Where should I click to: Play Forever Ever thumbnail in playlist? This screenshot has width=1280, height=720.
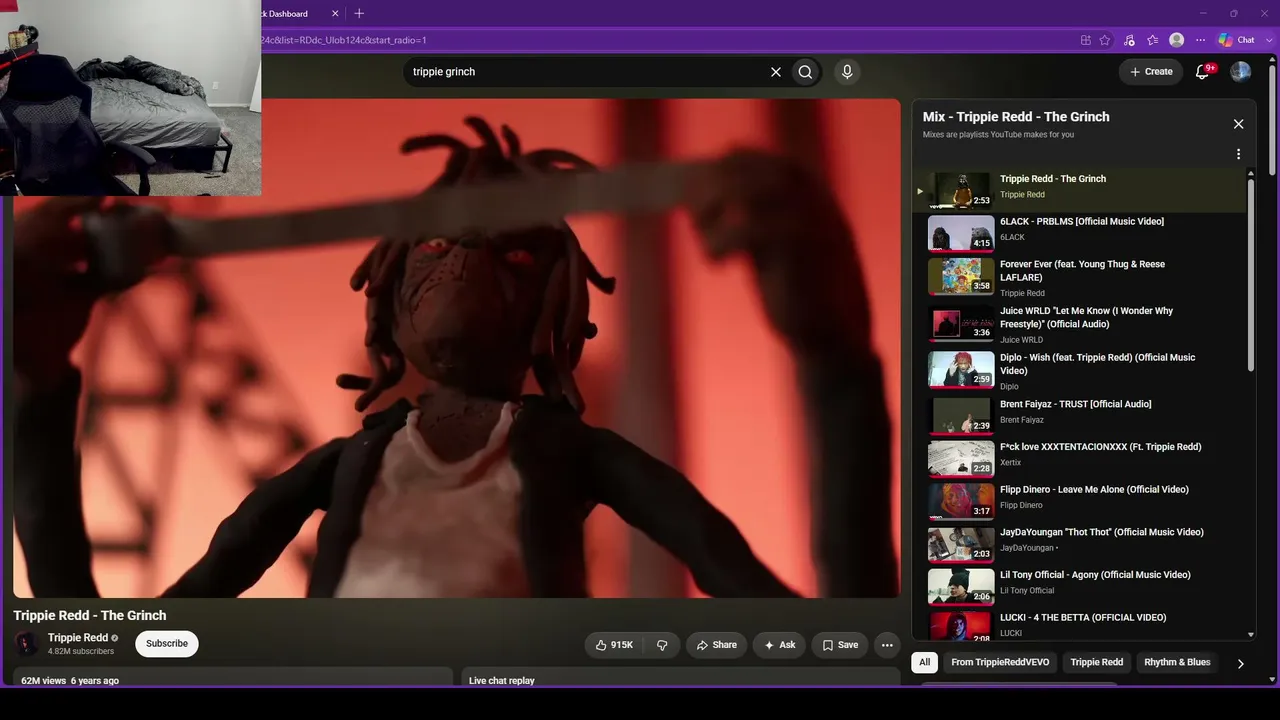point(961,276)
